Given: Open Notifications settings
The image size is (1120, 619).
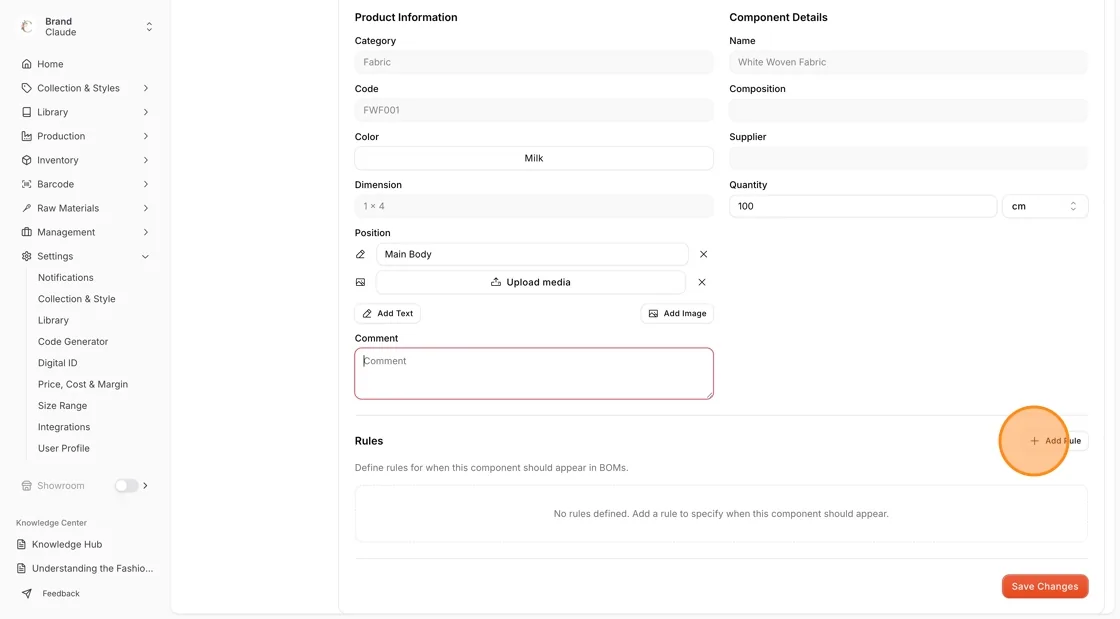Looking at the screenshot, I should pyautogui.click(x=66, y=278).
